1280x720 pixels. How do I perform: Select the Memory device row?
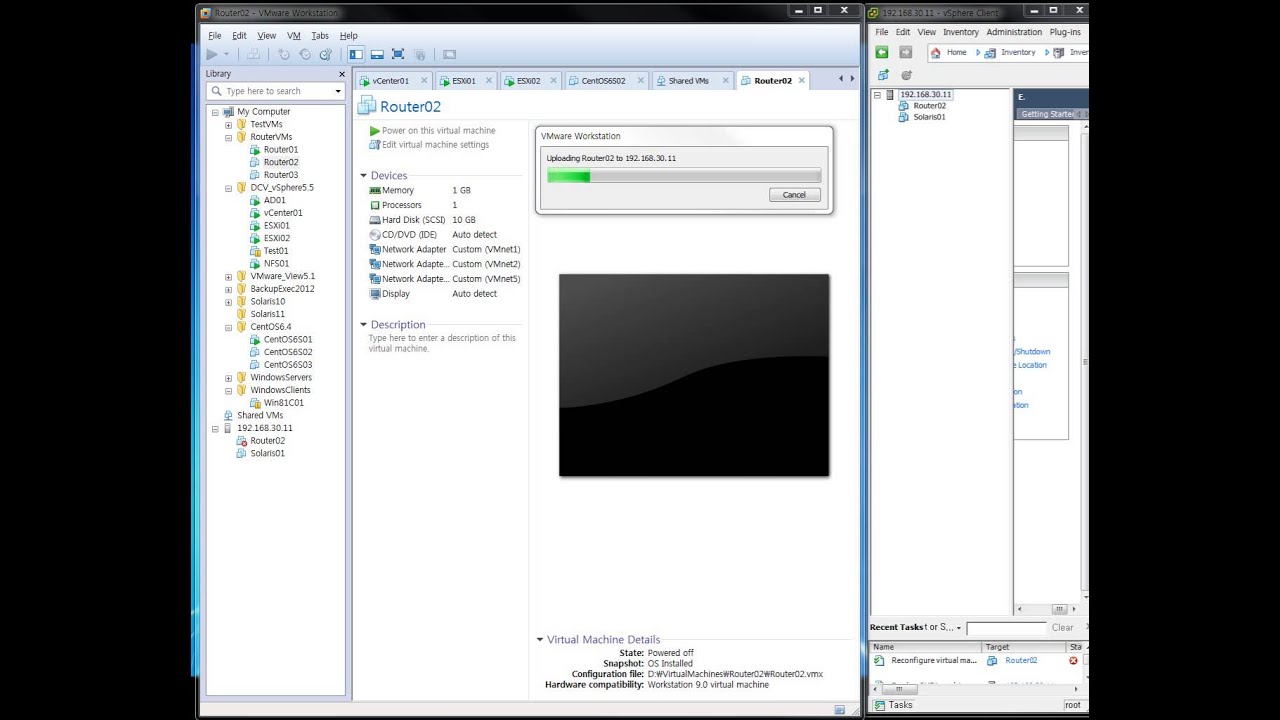coord(445,190)
